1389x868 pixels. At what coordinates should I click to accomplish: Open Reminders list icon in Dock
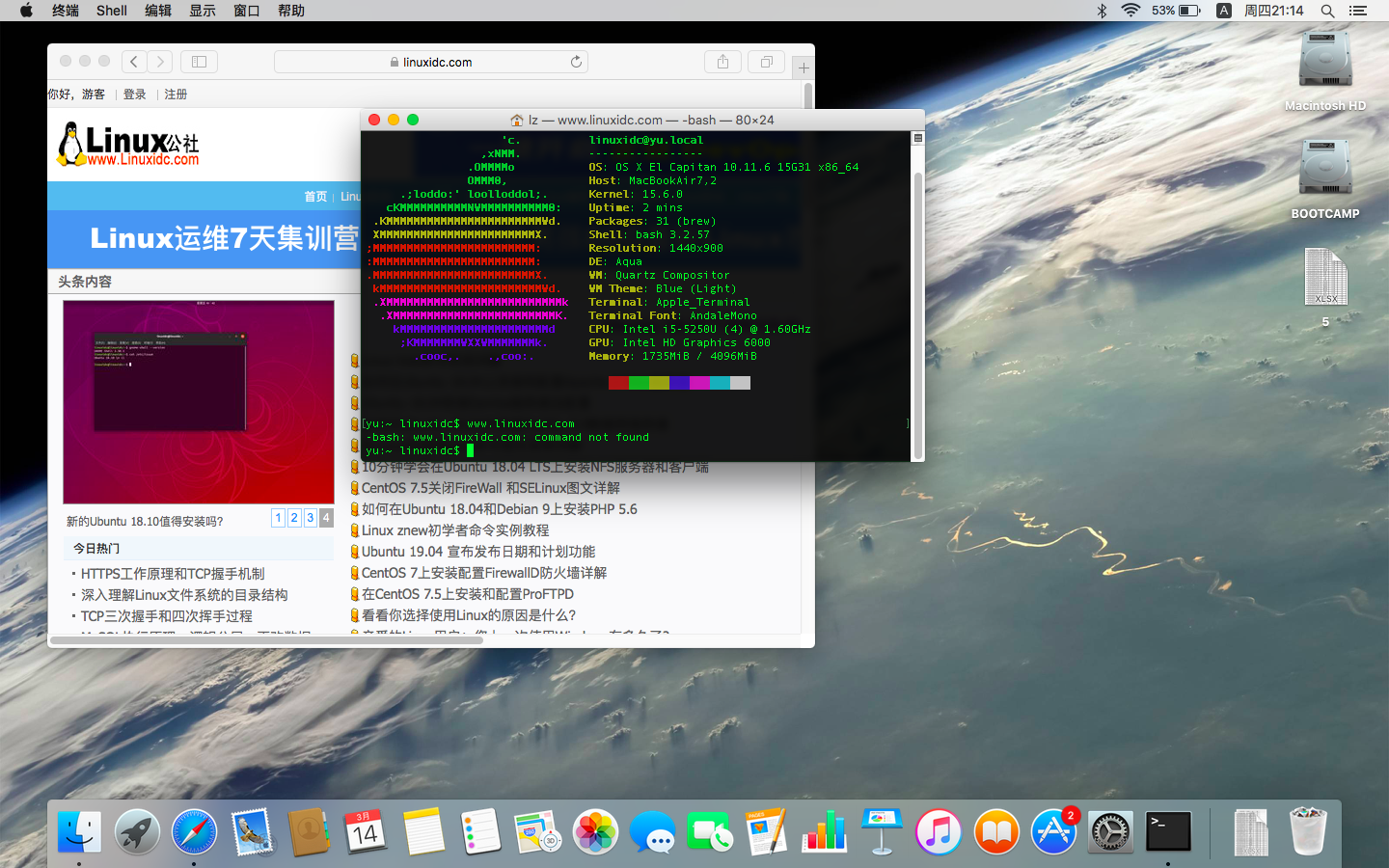coord(480,831)
